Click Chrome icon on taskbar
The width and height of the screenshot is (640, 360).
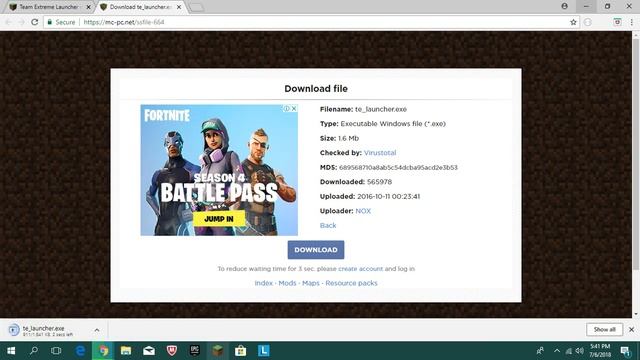click(103, 351)
